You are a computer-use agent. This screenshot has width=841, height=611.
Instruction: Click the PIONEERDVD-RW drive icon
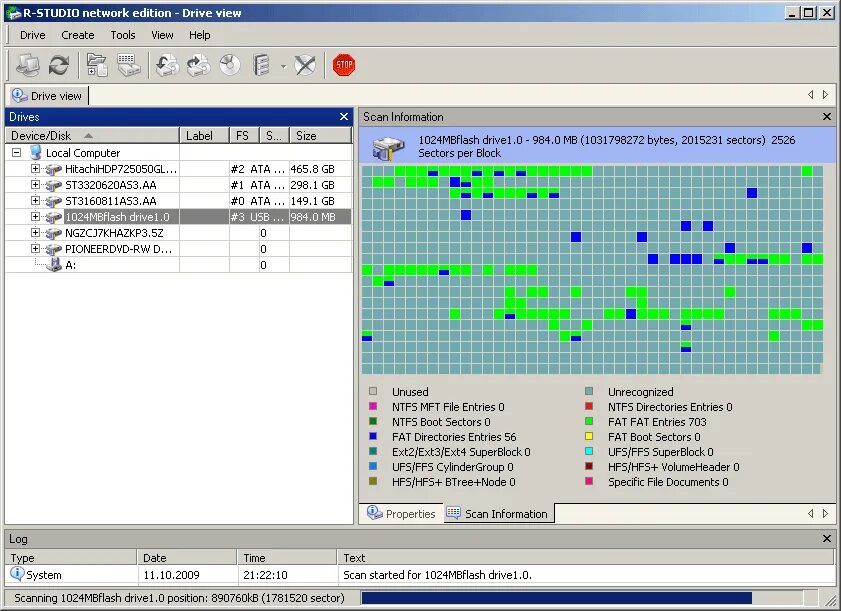click(x=54, y=249)
